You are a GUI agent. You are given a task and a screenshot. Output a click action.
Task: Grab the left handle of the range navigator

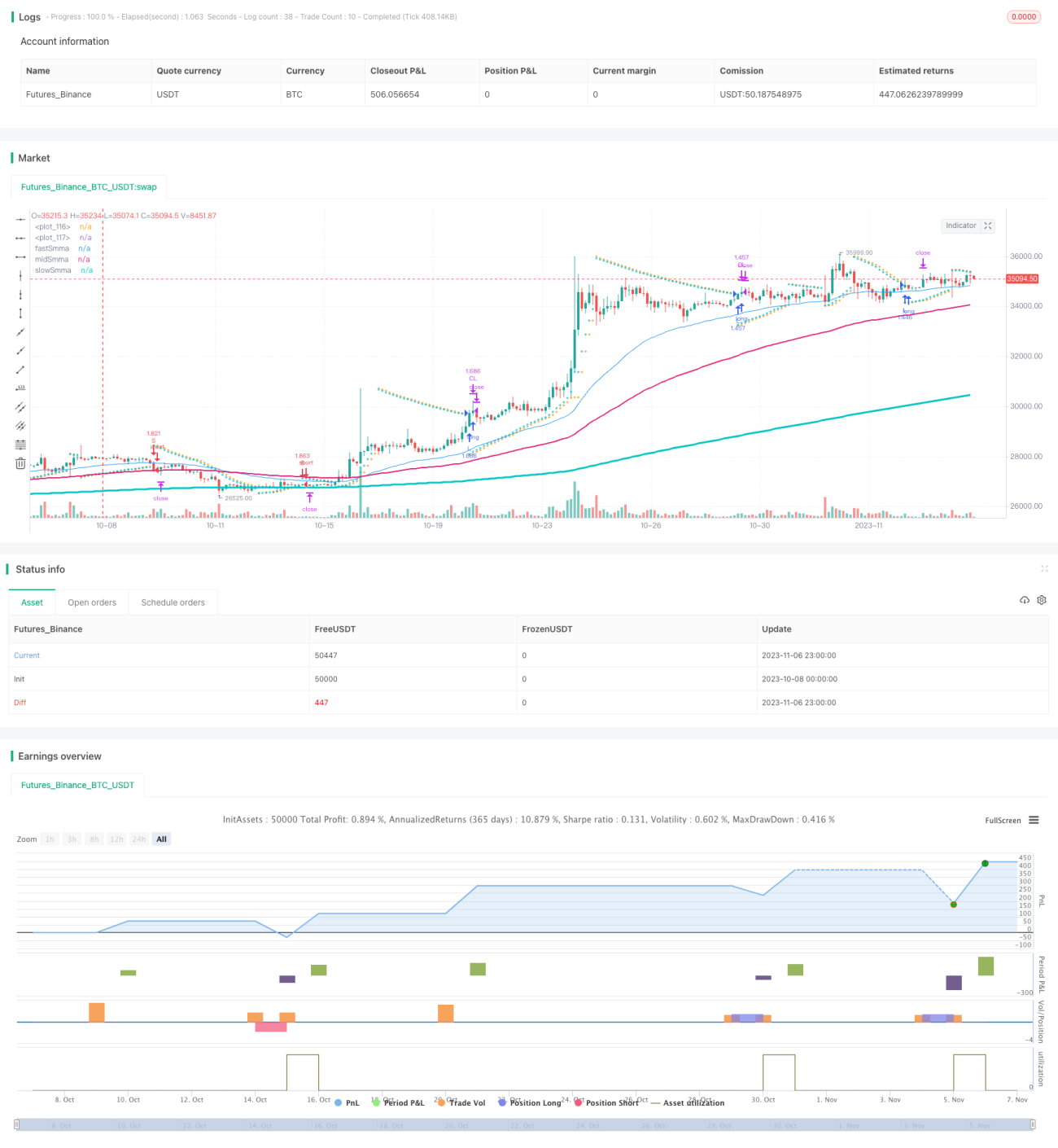point(16,1124)
